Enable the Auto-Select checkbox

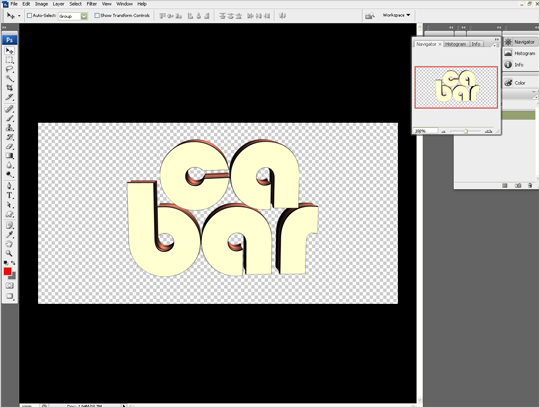tap(29, 15)
